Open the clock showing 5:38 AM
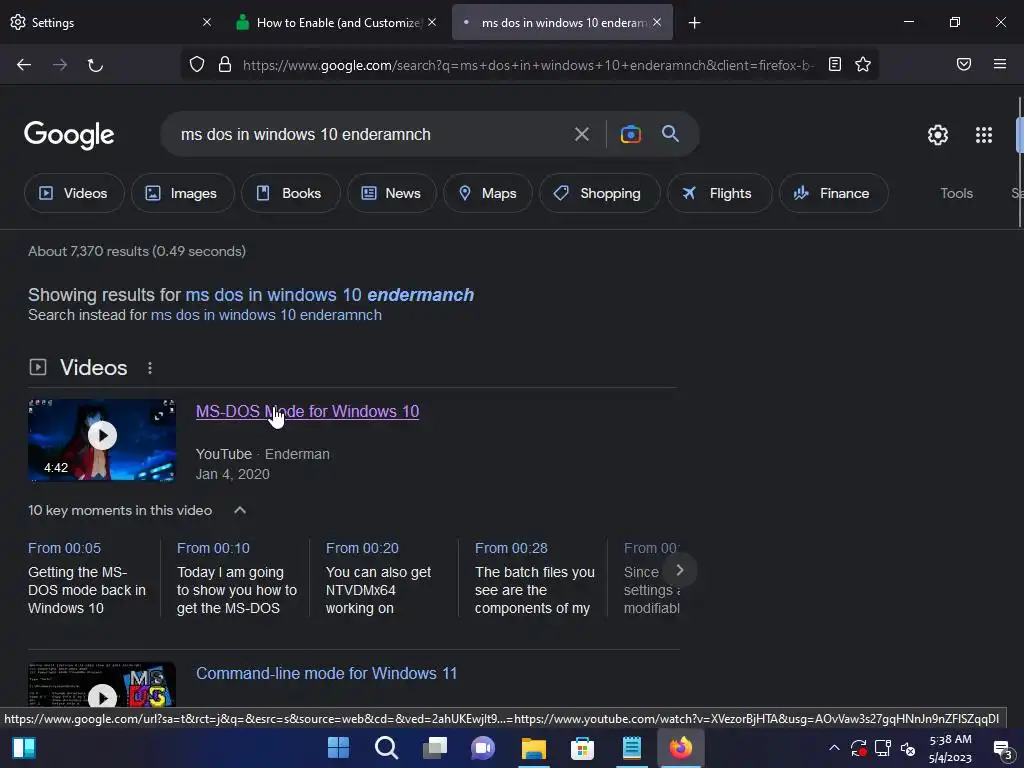Viewport: 1024px width, 768px height. click(950, 748)
